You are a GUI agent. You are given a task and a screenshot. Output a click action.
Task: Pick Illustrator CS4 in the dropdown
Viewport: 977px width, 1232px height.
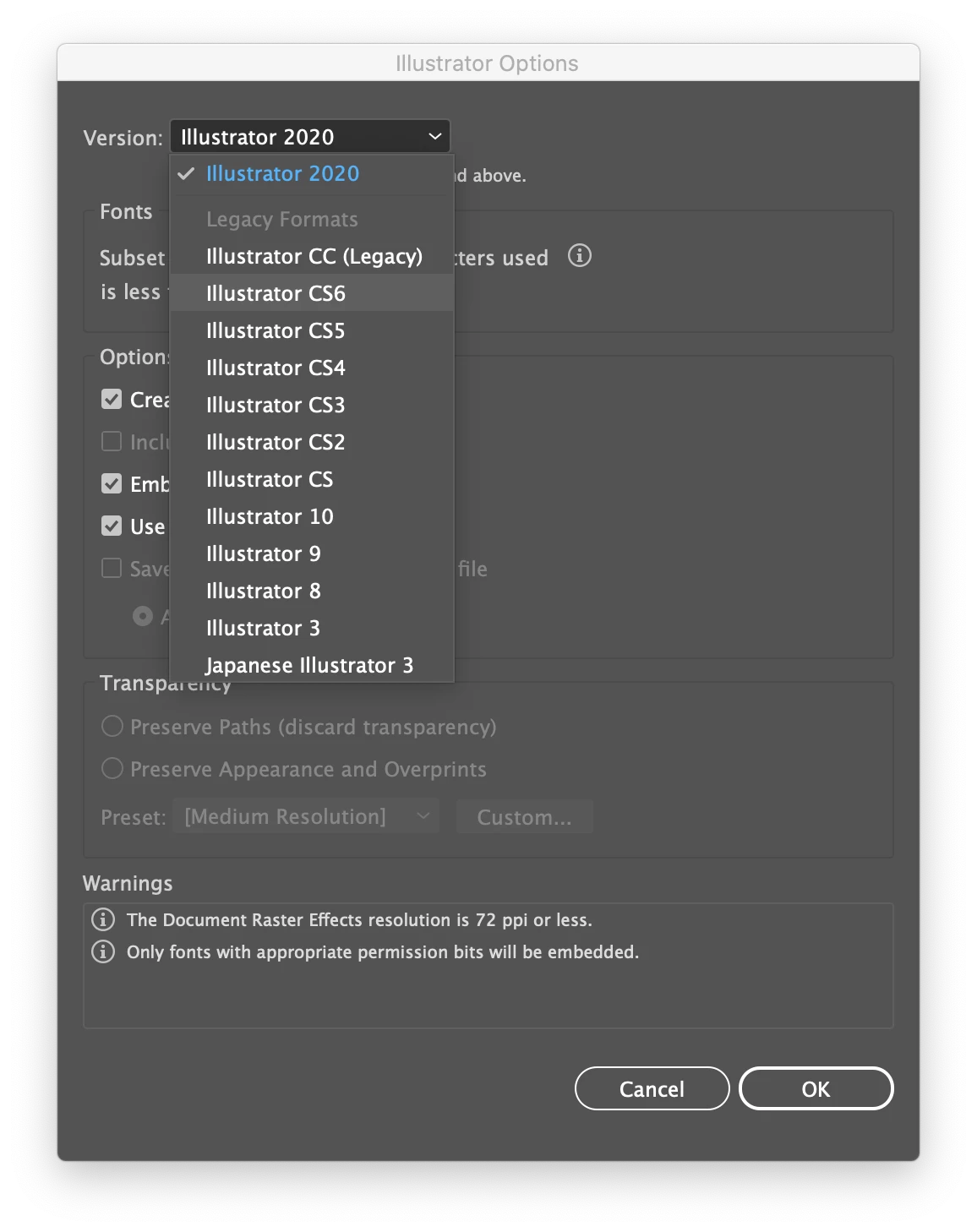(312, 368)
